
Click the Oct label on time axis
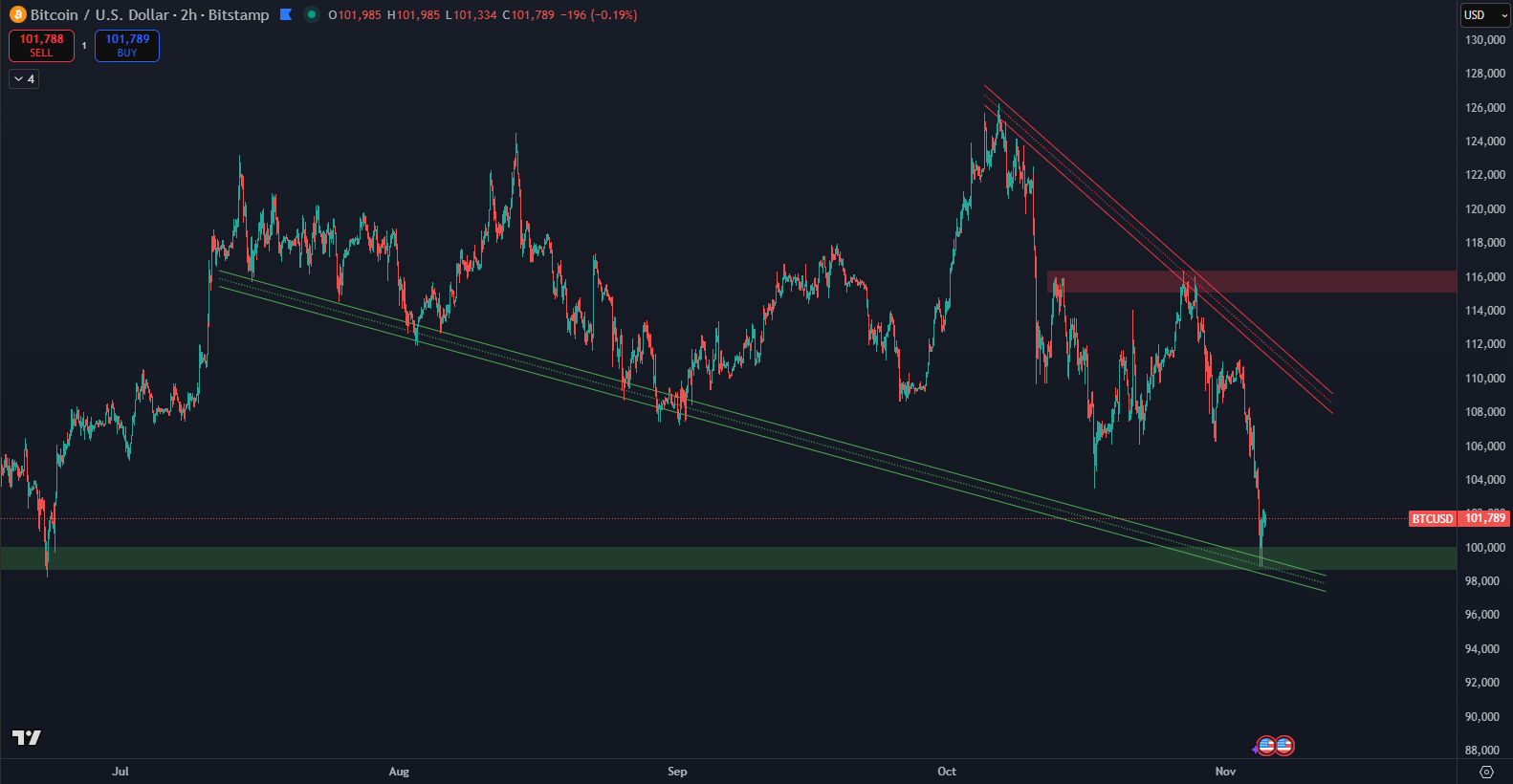pos(947,772)
